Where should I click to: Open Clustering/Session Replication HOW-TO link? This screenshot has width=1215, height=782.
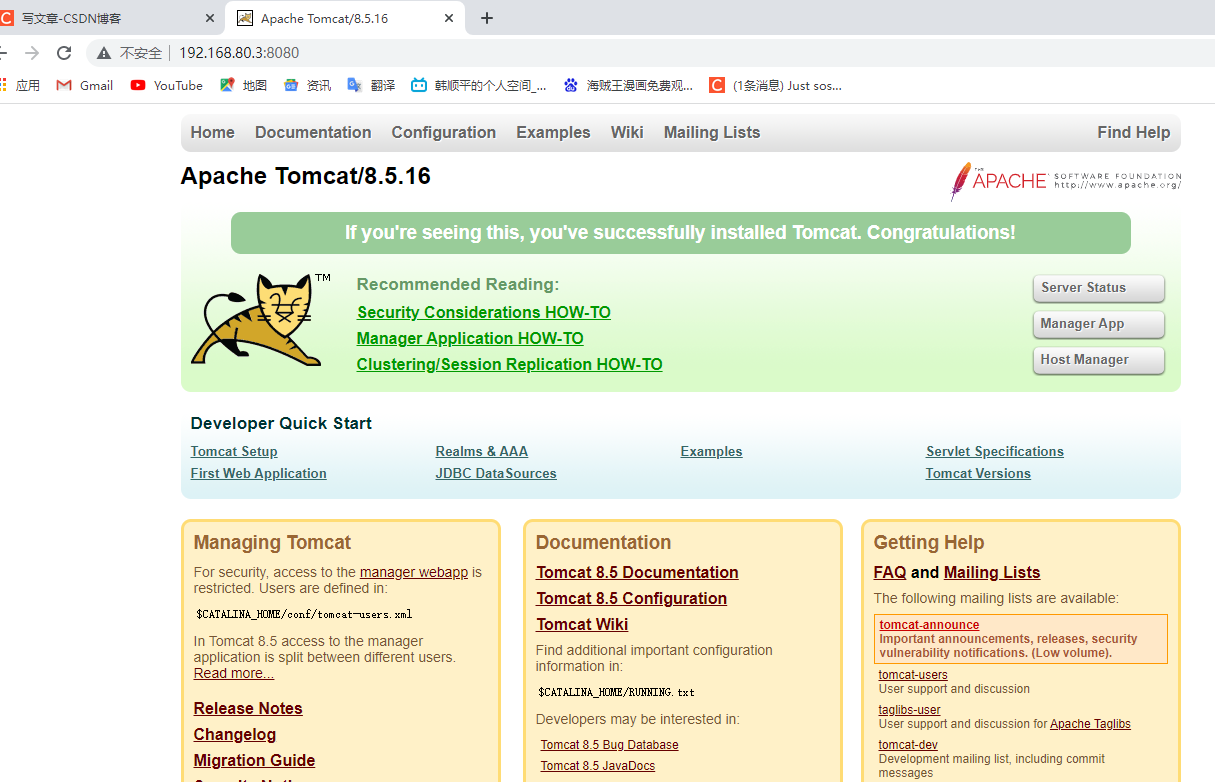[510, 364]
